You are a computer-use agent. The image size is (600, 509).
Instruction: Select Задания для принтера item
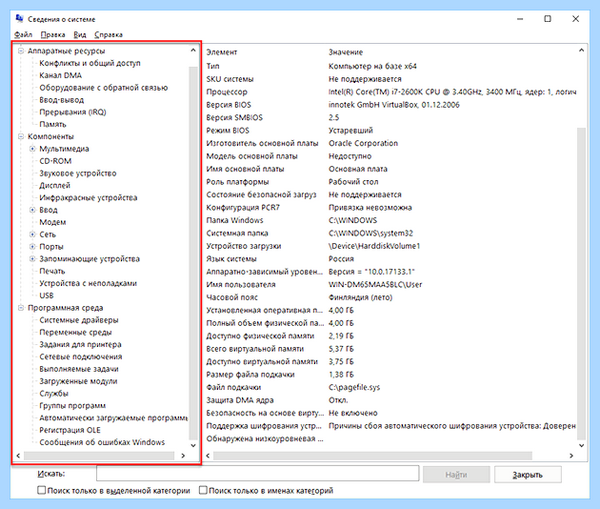pyautogui.click(x=80, y=345)
